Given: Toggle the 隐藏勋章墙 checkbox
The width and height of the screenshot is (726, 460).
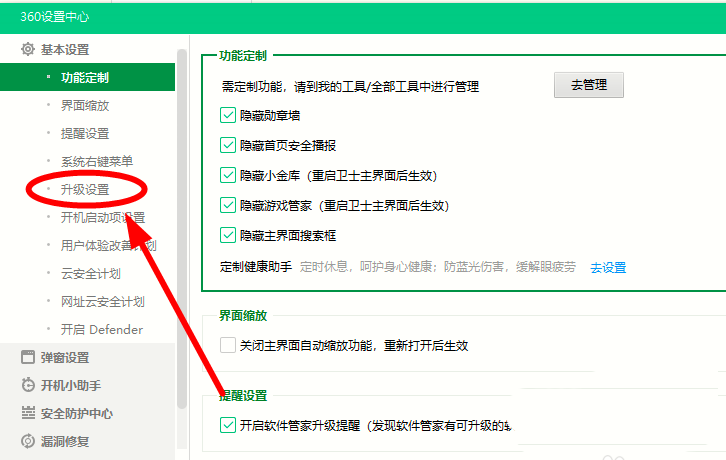Looking at the screenshot, I should click(x=227, y=115).
